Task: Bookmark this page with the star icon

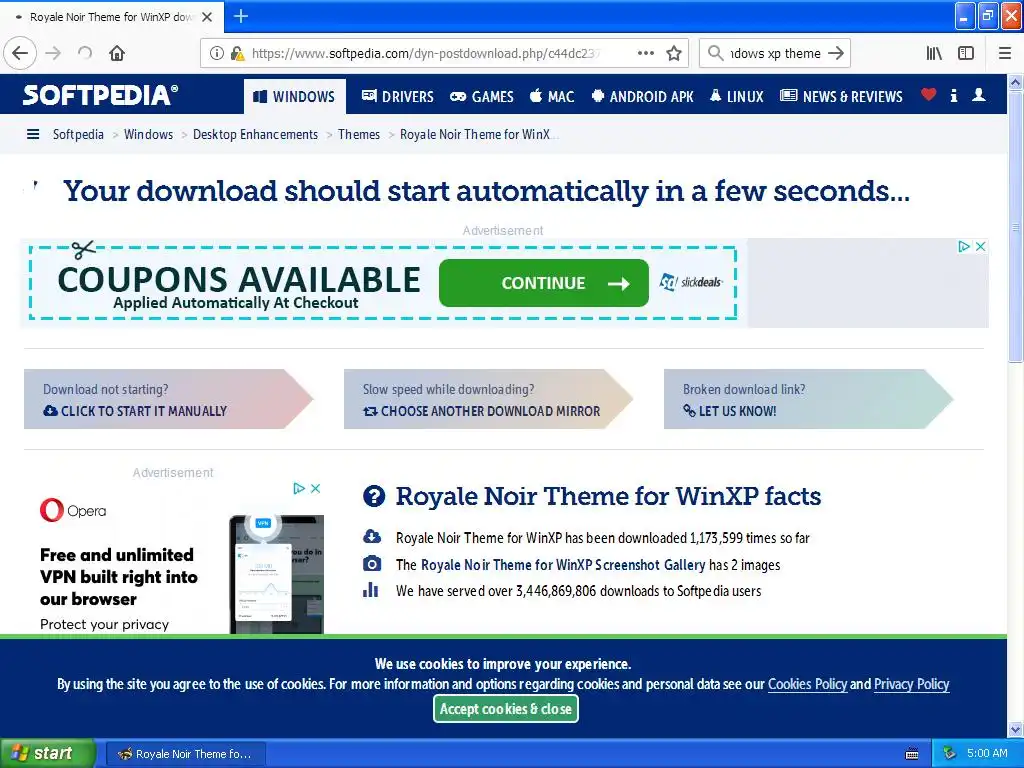Action: click(x=674, y=54)
